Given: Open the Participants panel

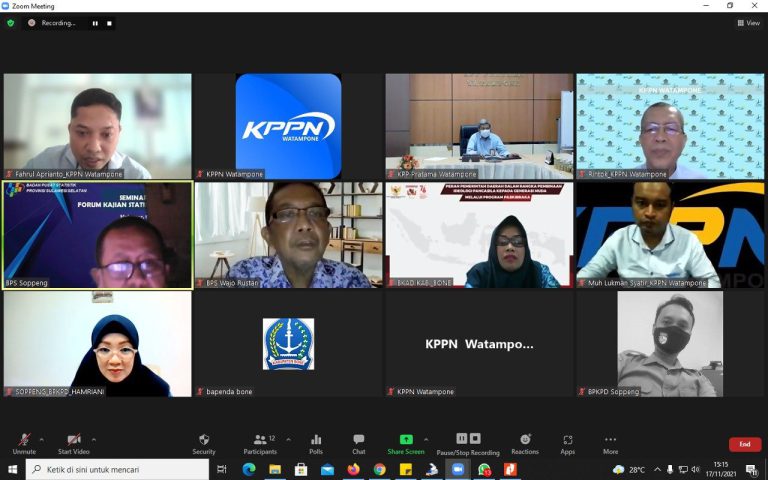Looking at the screenshot, I should click(x=261, y=443).
